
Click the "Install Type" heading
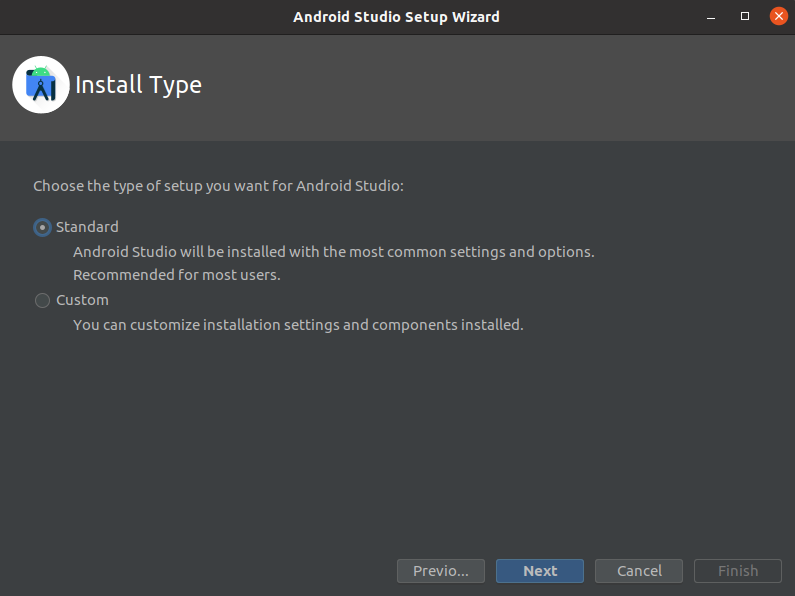(x=138, y=85)
